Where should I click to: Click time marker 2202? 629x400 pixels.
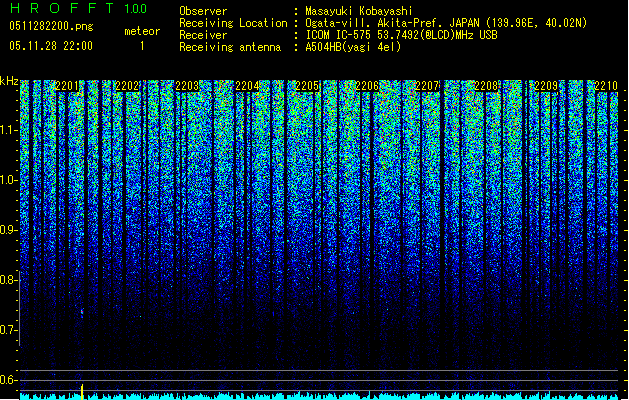coord(127,86)
